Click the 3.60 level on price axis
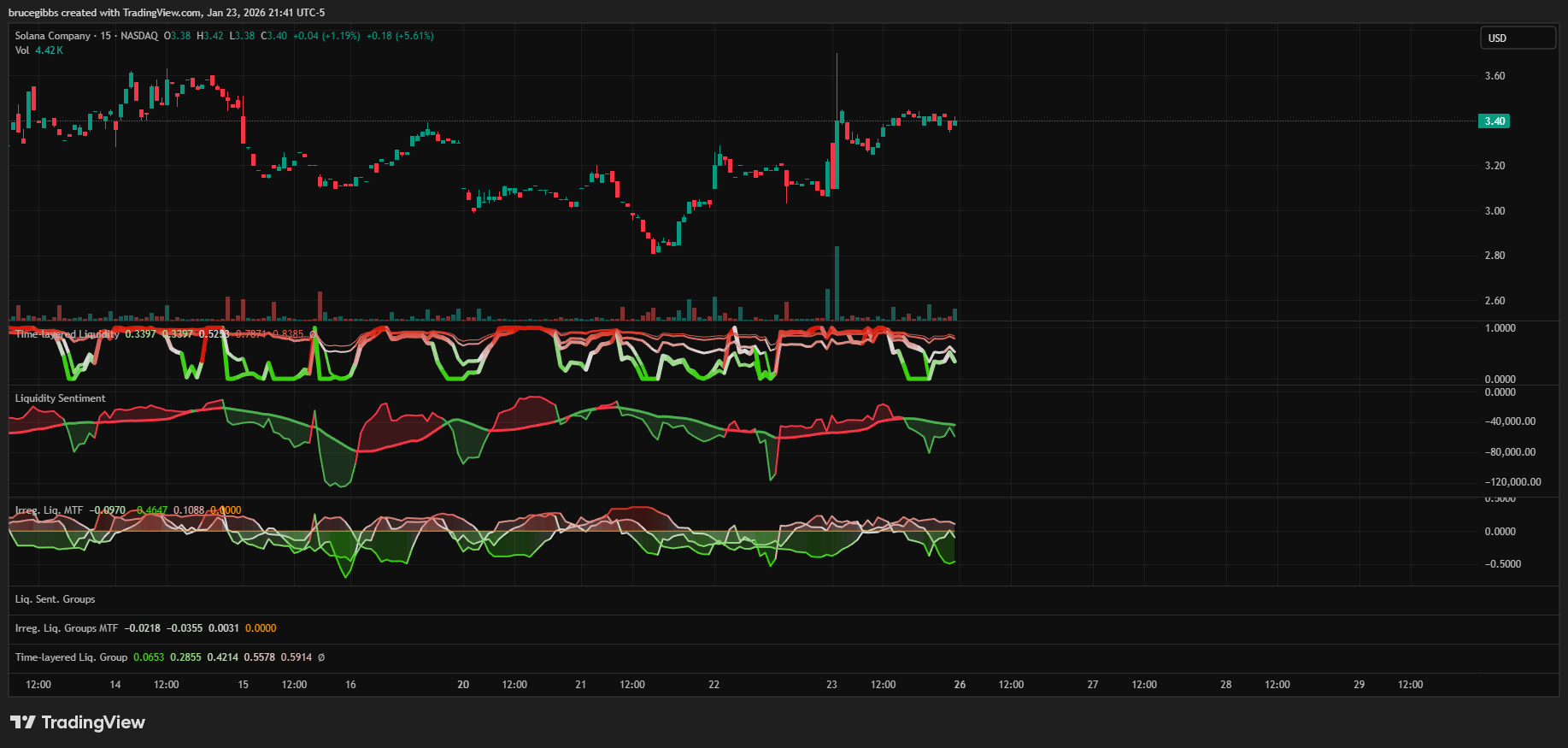 pos(1495,76)
